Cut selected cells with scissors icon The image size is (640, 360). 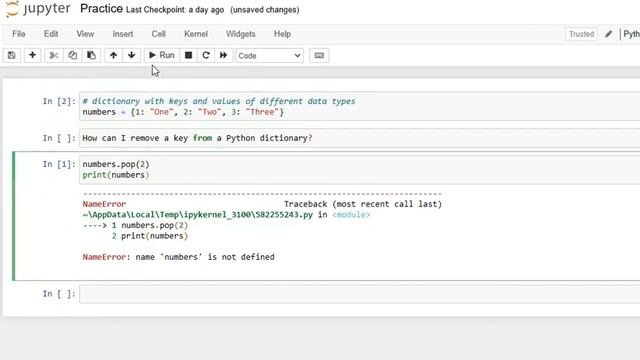53,55
